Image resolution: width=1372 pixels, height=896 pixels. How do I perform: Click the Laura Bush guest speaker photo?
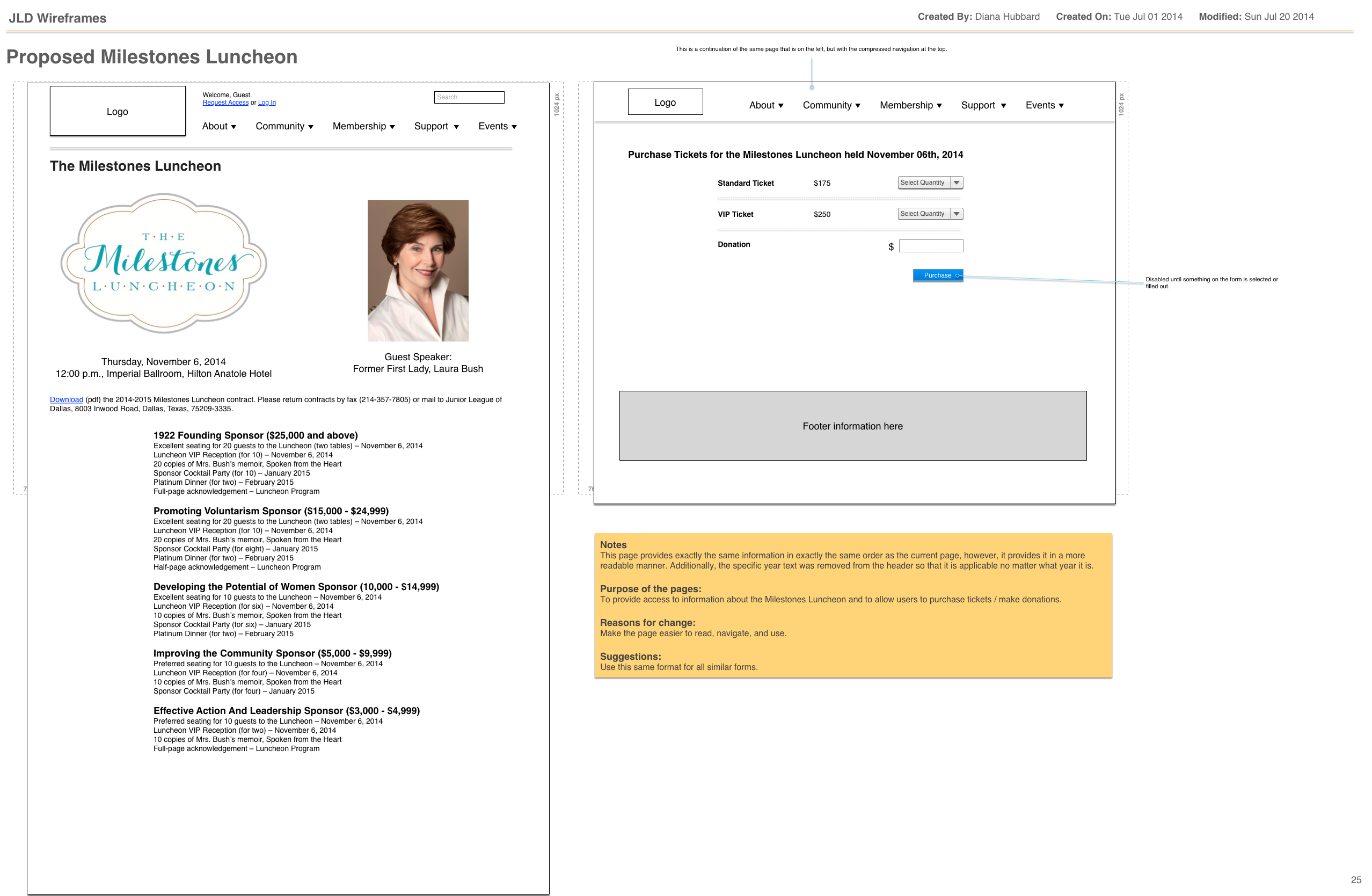pyautogui.click(x=418, y=271)
